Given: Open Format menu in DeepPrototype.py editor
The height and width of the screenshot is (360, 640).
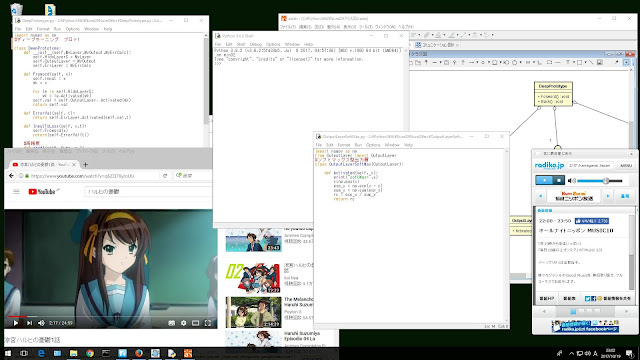Looking at the screenshot, I should [43, 29].
